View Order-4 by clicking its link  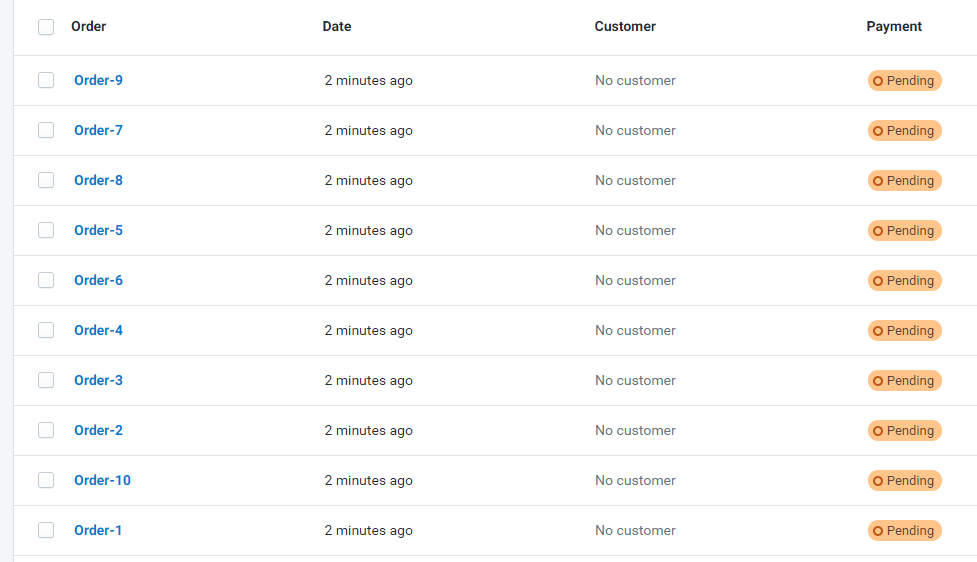pos(98,330)
